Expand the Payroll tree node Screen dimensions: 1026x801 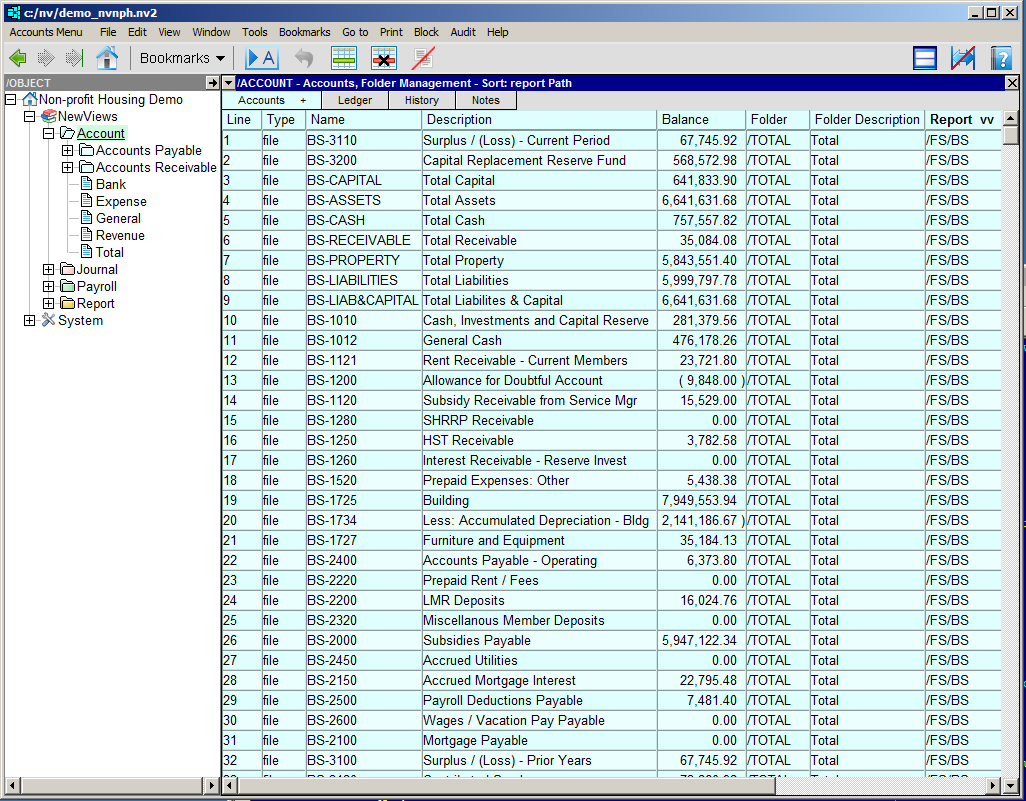click(x=49, y=287)
